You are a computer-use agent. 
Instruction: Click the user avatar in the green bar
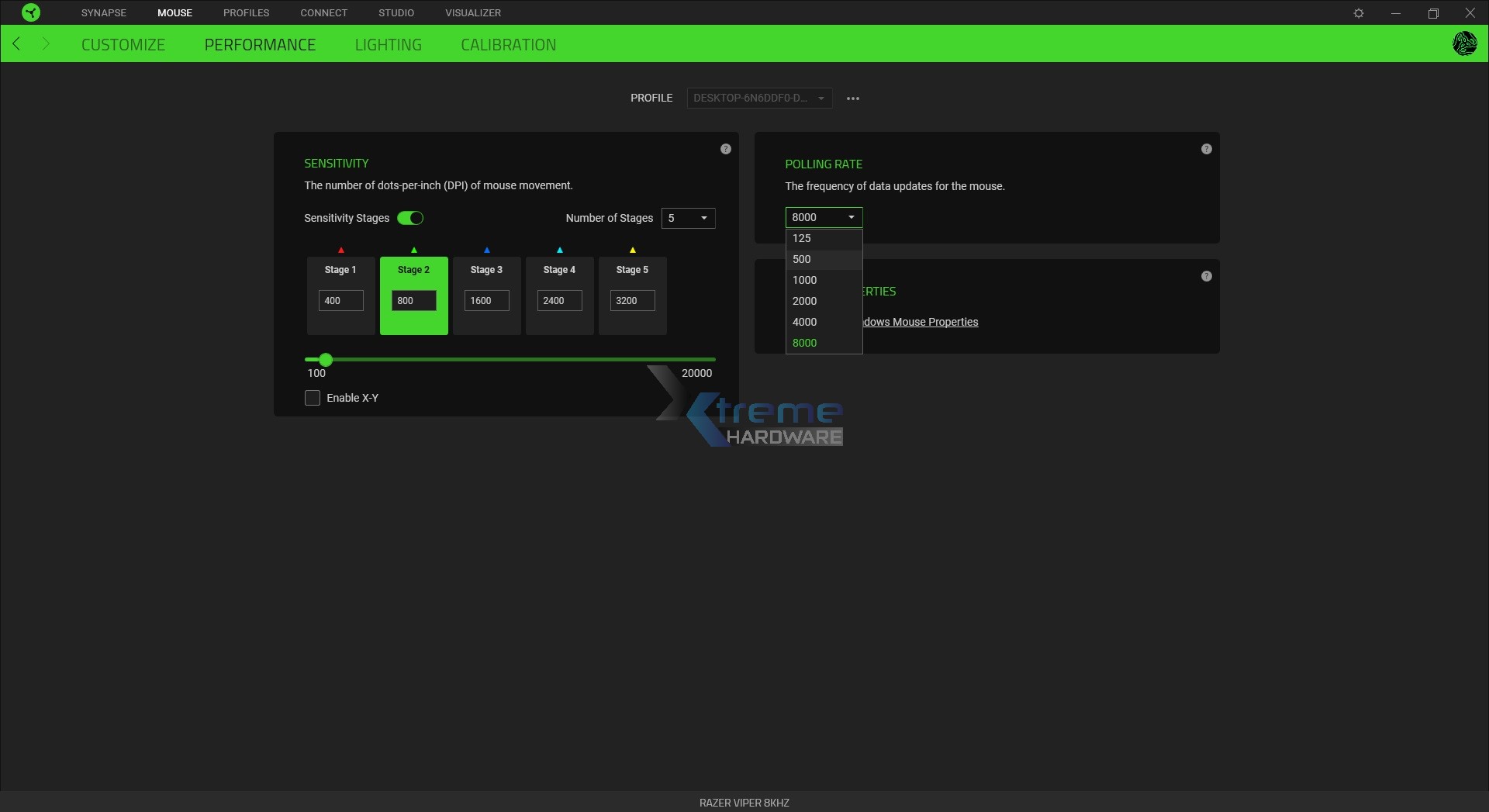point(1465,43)
